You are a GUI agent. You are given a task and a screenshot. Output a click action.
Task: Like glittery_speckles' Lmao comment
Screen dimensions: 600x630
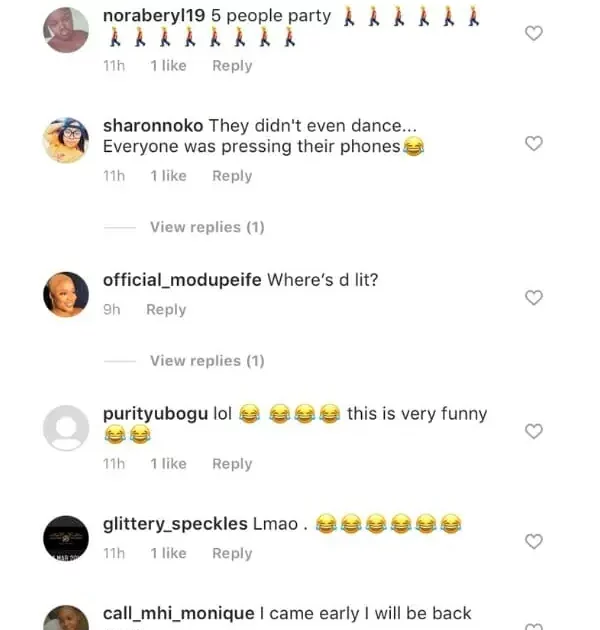[x=534, y=541]
